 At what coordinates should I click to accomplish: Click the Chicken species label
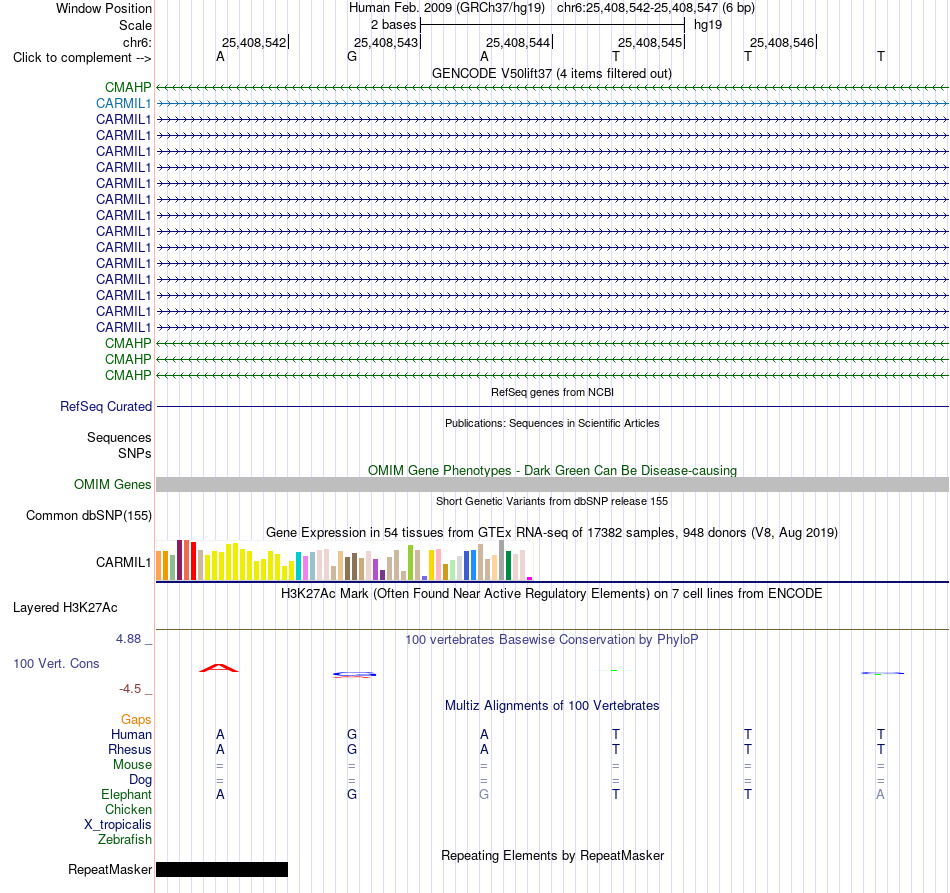[x=128, y=809]
